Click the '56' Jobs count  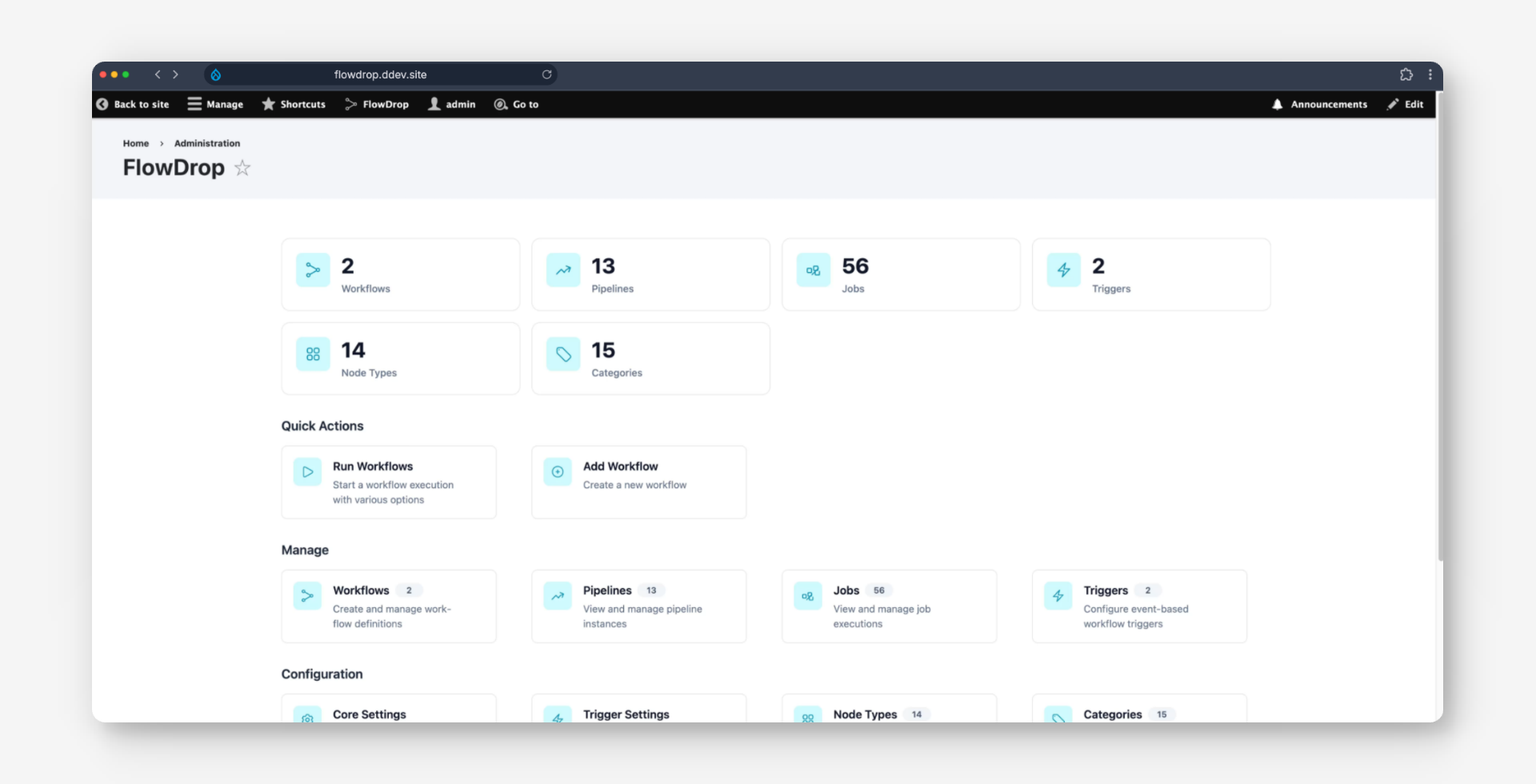(855, 266)
